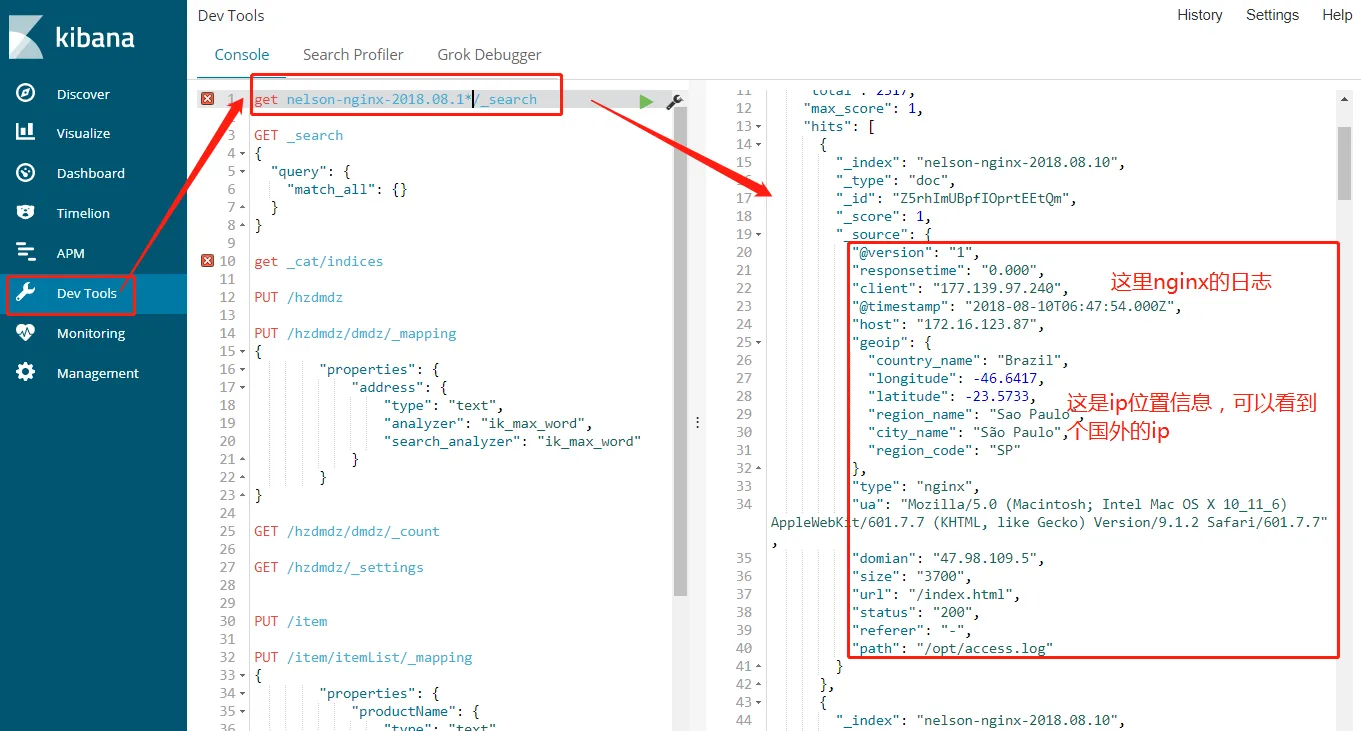Open Help in top bar
Viewport: 1361px width, 731px height.
[1337, 15]
